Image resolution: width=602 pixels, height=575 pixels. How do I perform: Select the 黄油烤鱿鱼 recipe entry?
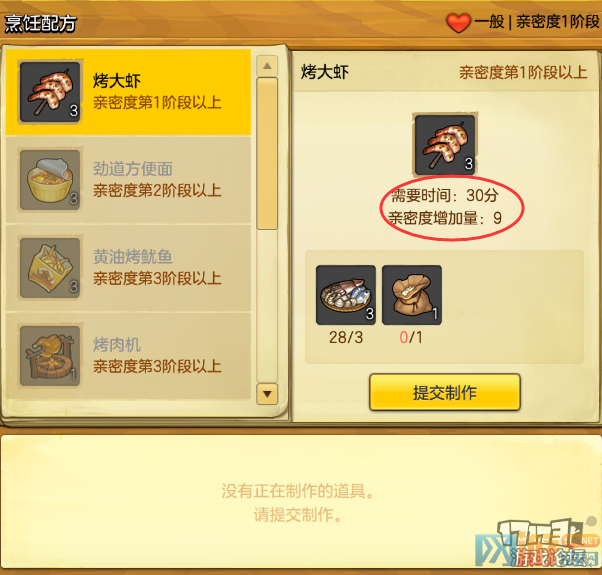point(128,268)
